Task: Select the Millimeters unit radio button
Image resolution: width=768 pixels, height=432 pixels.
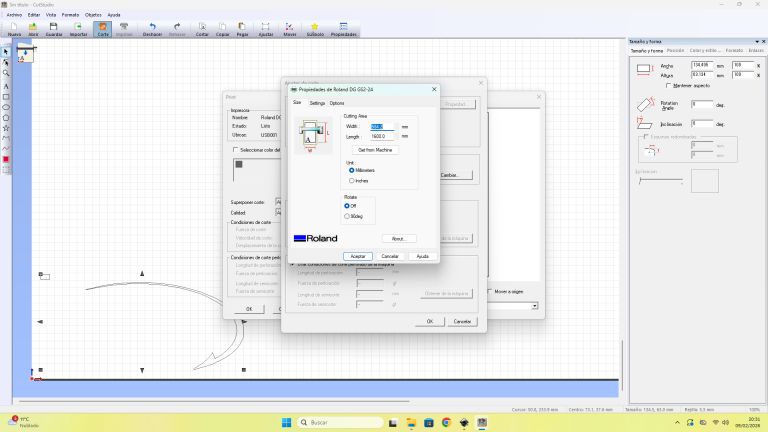Action: pyautogui.click(x=351, y=170)
